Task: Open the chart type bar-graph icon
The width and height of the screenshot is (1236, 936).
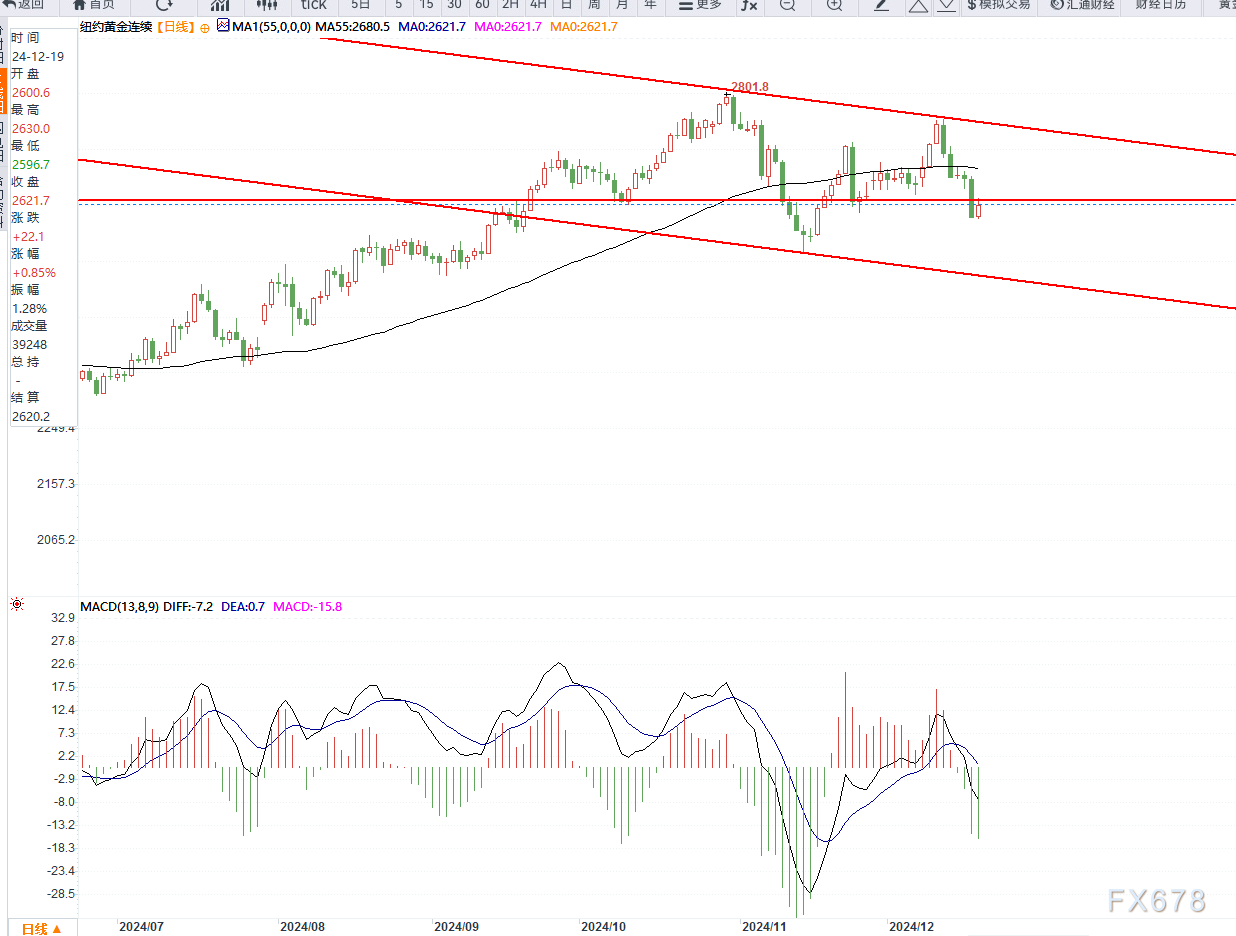Action: (220, 5)
